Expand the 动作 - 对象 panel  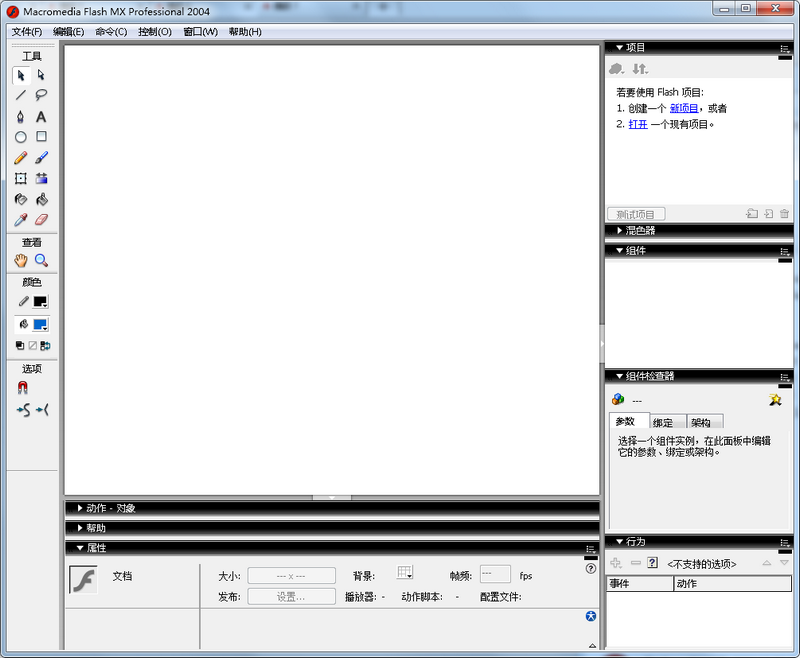pyautogui.click(x=110, y=508)
